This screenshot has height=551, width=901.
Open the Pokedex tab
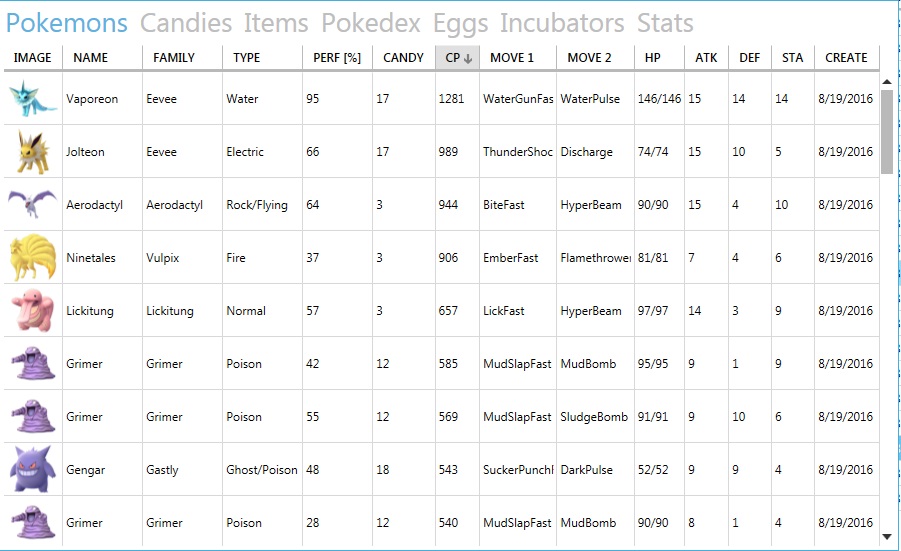pyautogui.click(x=371, y=23)
